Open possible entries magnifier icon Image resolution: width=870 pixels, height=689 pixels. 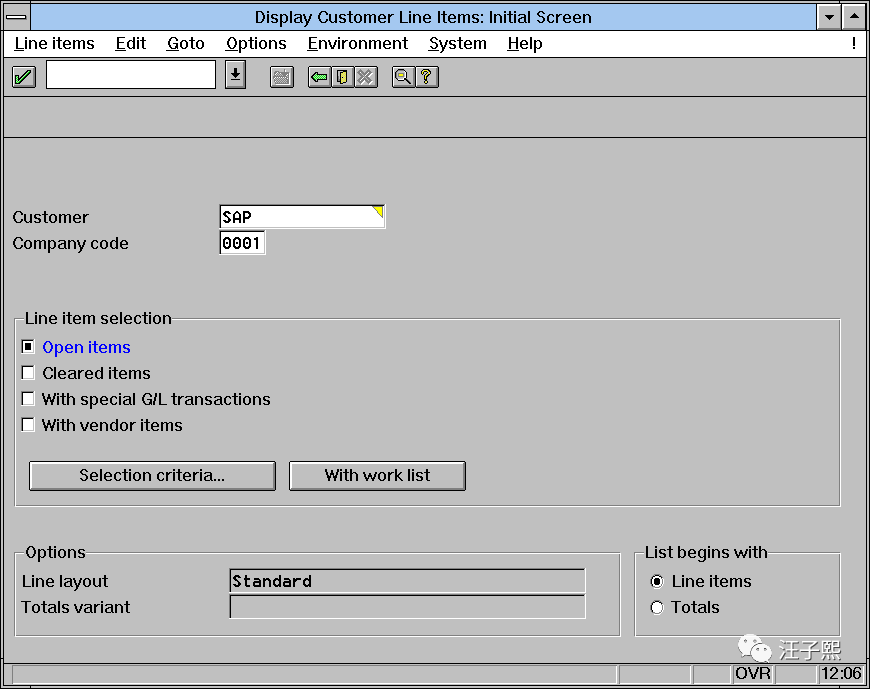coord(403,77)
